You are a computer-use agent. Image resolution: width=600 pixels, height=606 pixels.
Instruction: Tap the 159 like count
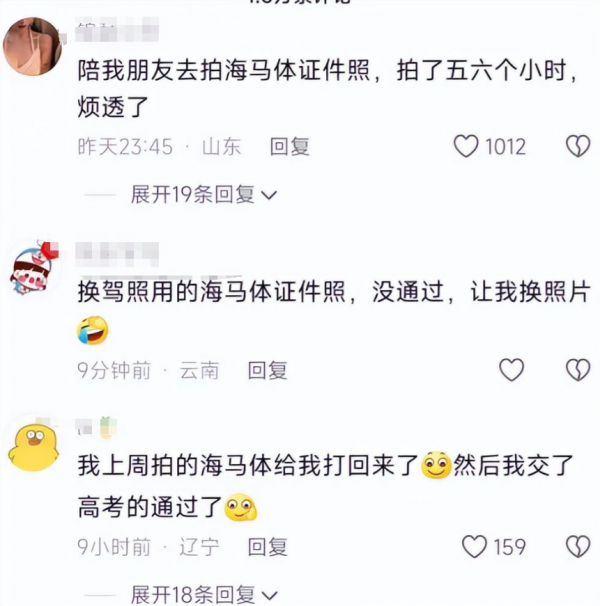coord(510,547)
